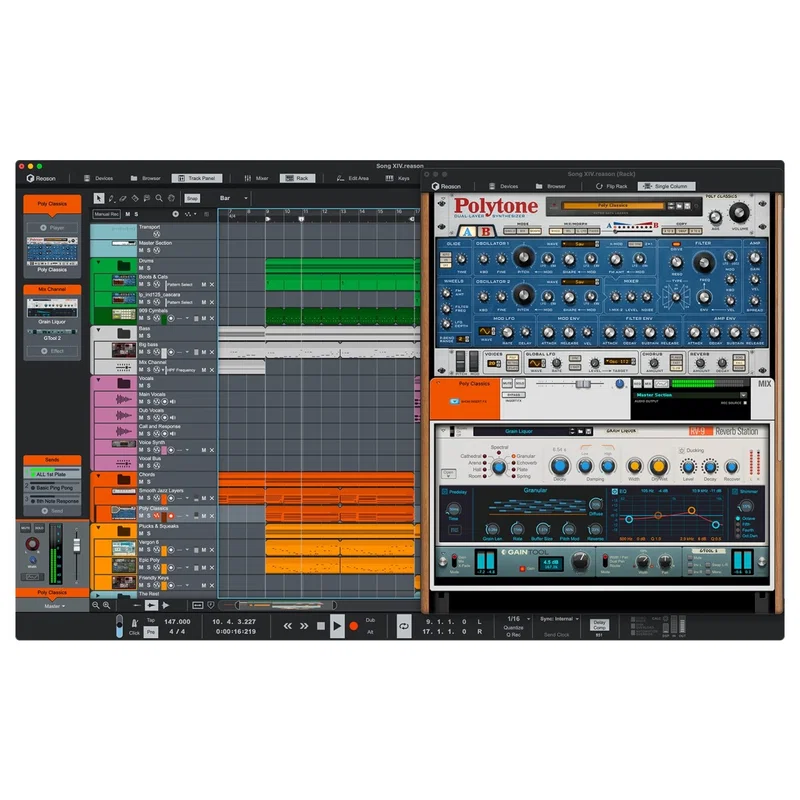Click the Manual Rec button
This screenshot has height=800, width=800.
[106, 214]
